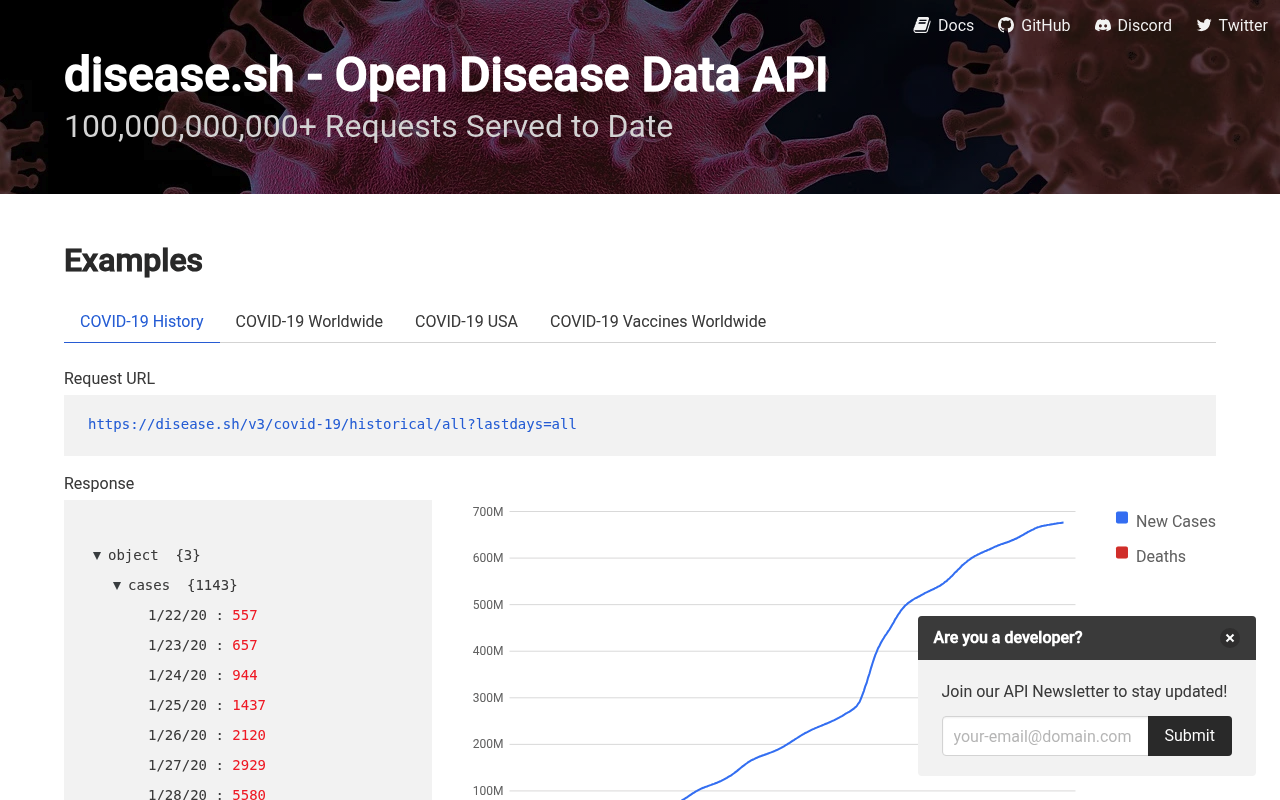Open the GitHub link text

[x=1046, y=25]
